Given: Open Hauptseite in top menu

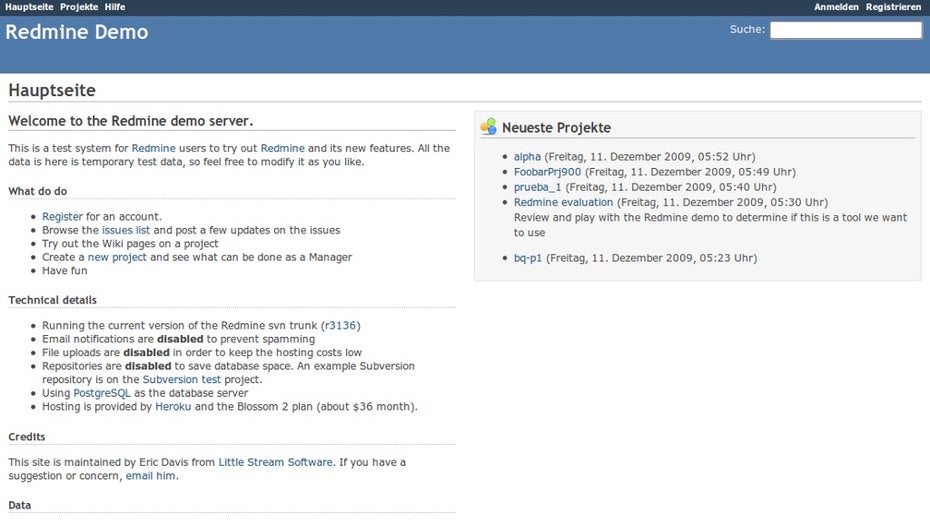Looking at the screenshot, I should 29,7.
